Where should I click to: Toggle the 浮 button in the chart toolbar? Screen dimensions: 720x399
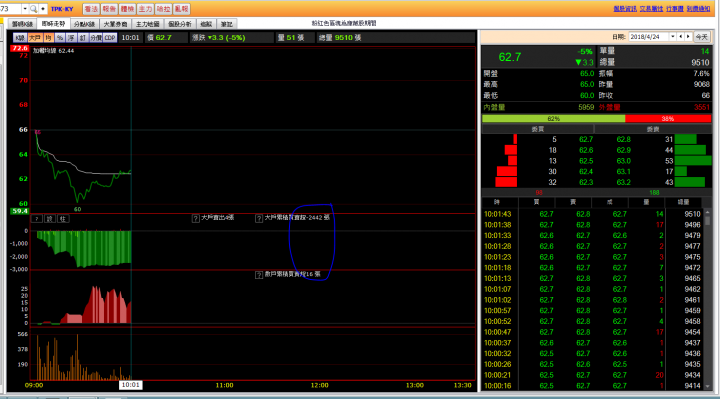[71, 38]
